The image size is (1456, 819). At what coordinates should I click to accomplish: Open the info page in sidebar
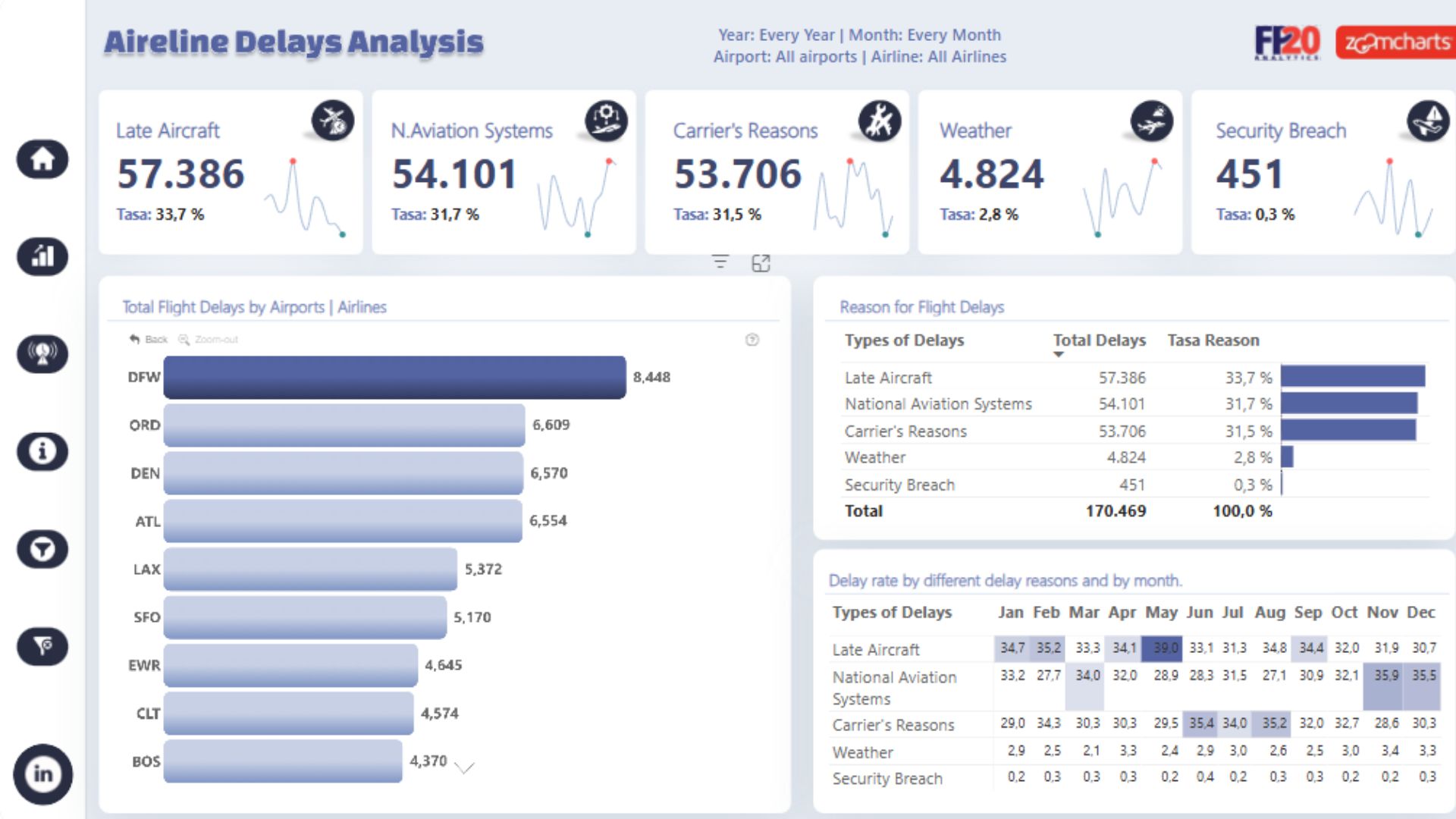(42, 451)
